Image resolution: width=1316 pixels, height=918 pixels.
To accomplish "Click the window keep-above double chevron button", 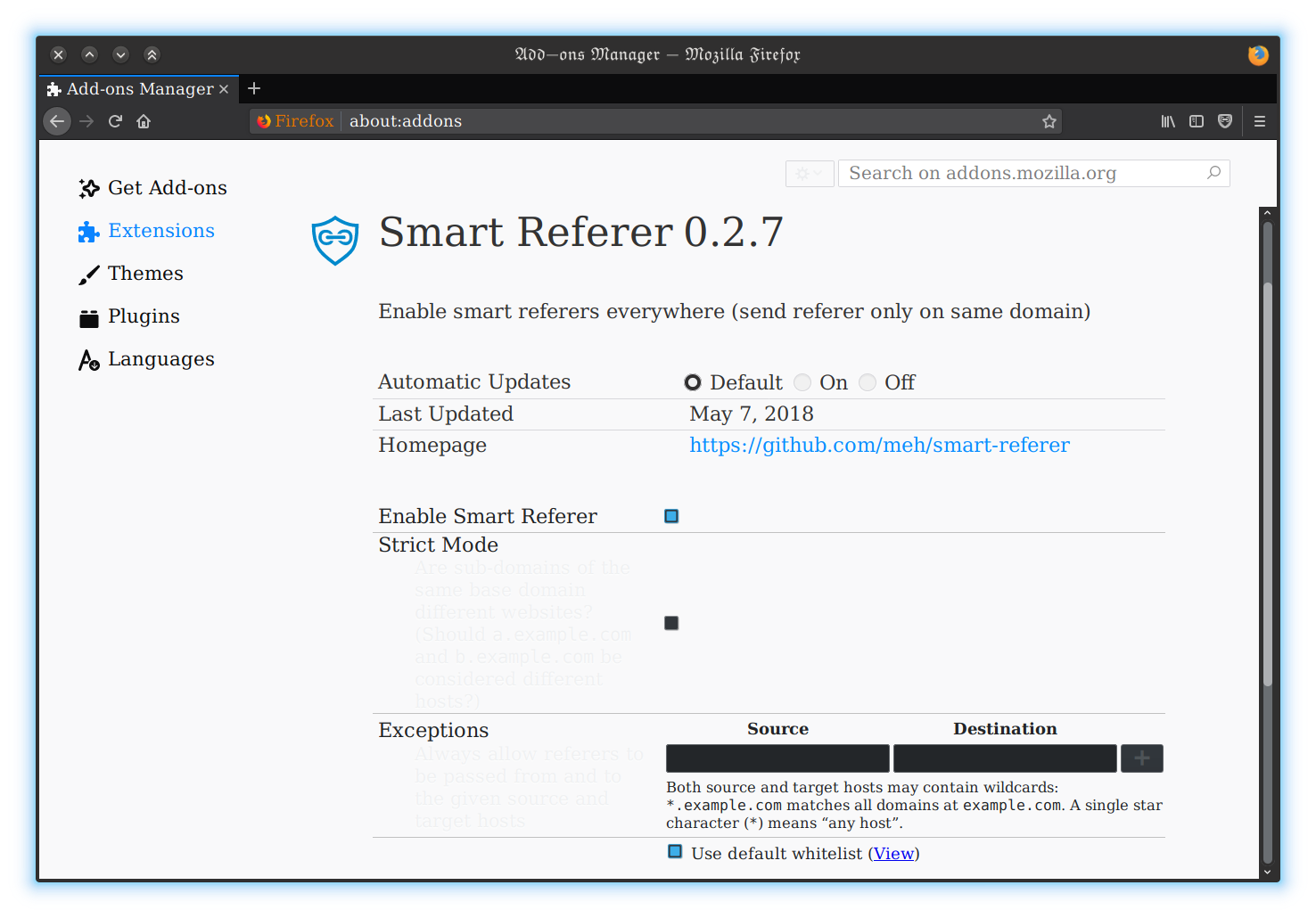I will coord(152,54).
